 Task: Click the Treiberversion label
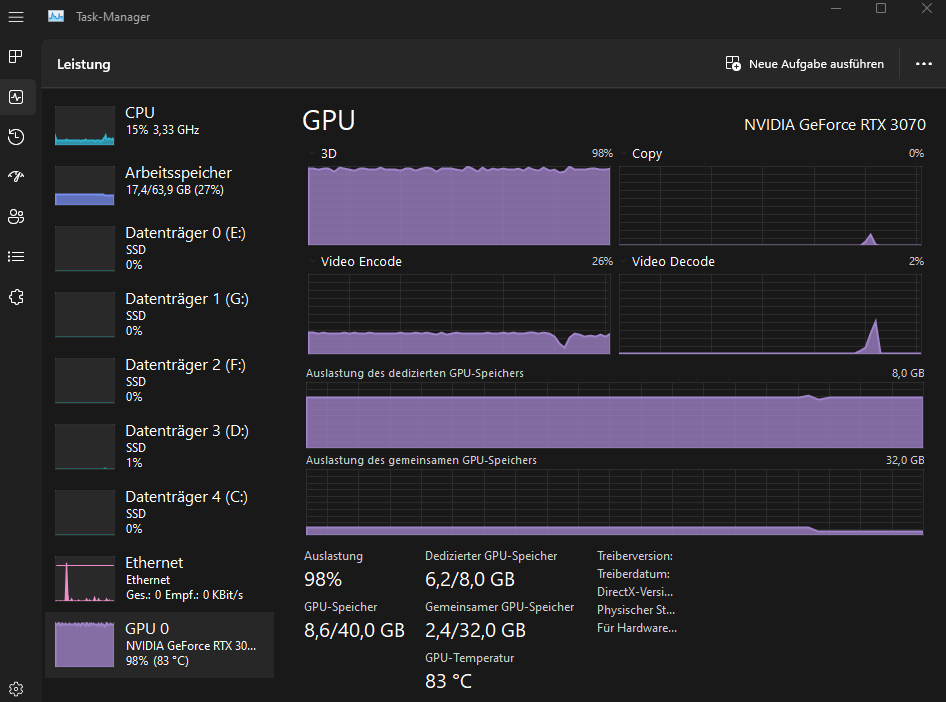point(635,556)
